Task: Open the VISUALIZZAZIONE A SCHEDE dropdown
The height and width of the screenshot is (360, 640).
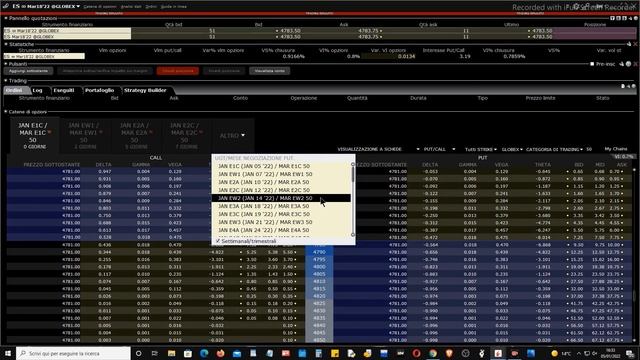Action: 378,149
